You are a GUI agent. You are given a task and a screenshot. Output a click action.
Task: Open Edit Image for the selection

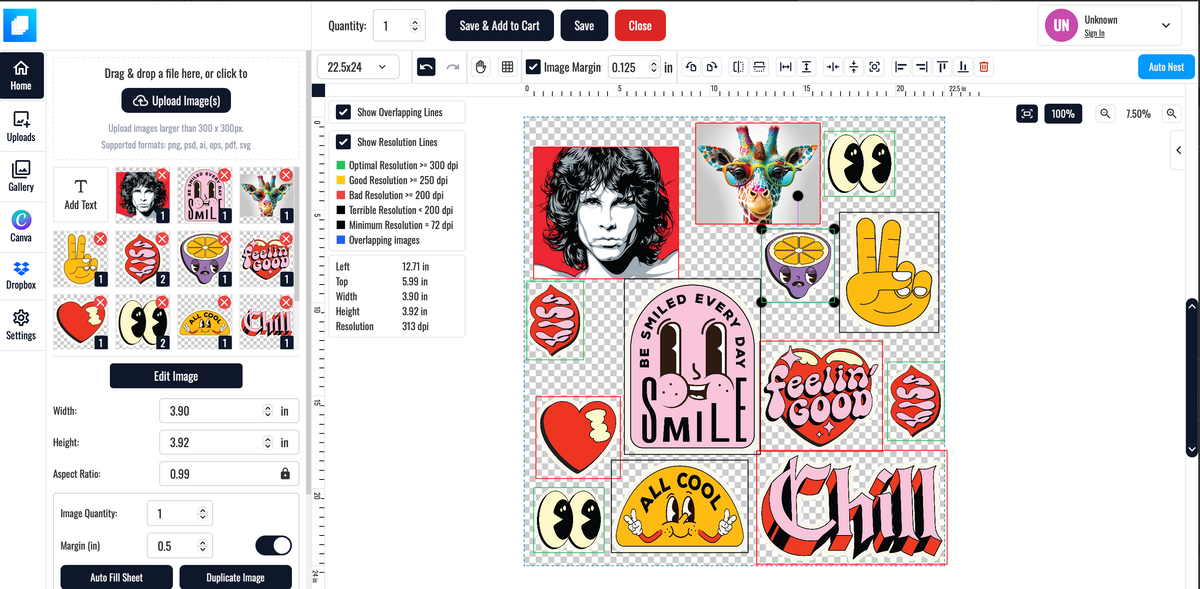176,376
